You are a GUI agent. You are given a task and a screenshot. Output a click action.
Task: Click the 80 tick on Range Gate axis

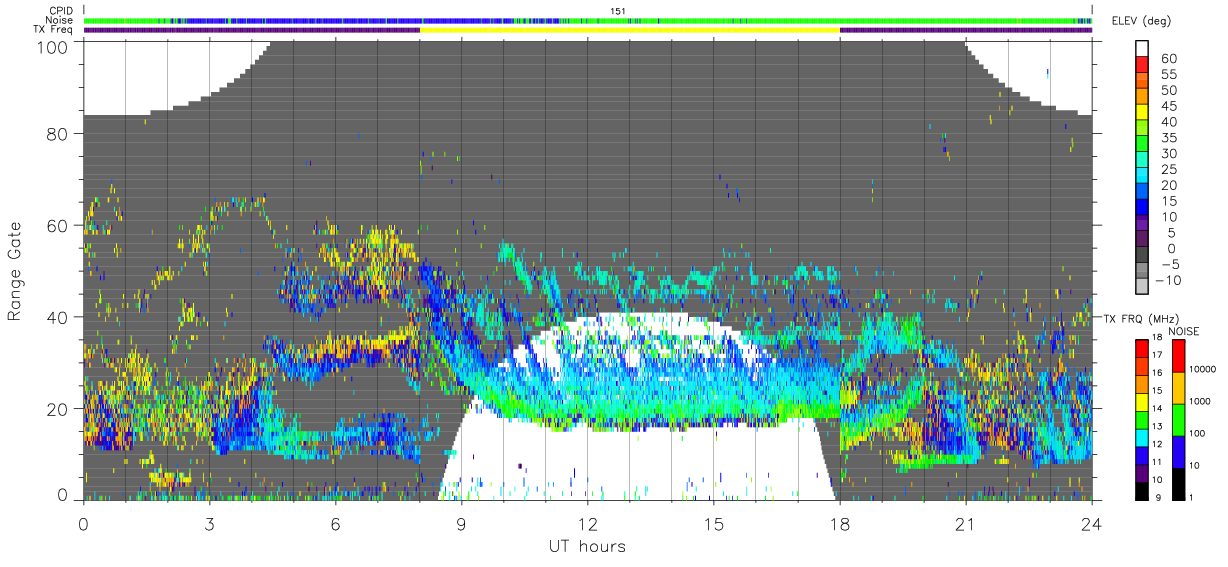57,135
